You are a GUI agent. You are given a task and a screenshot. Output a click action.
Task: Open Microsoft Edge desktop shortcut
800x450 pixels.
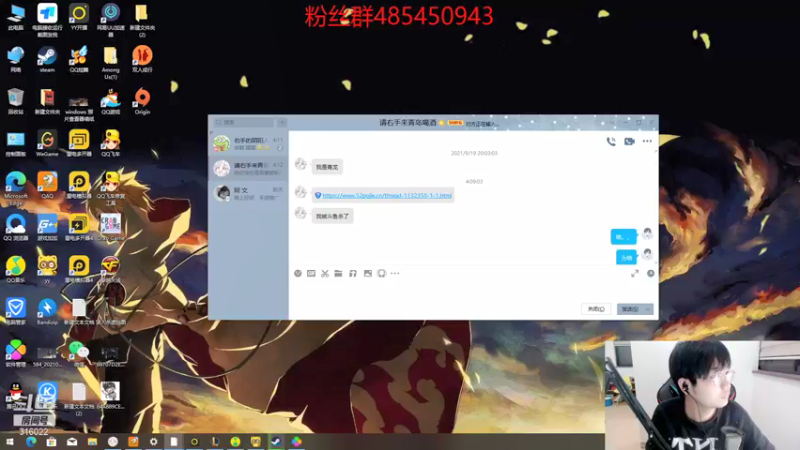tap(16, 189)
